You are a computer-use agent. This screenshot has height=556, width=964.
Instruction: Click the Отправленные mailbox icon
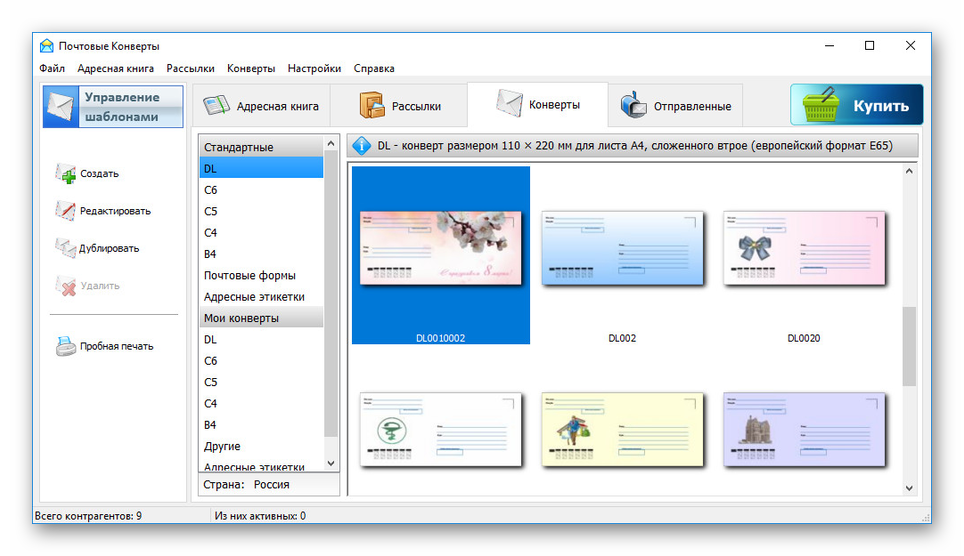[x=633, y=105]
